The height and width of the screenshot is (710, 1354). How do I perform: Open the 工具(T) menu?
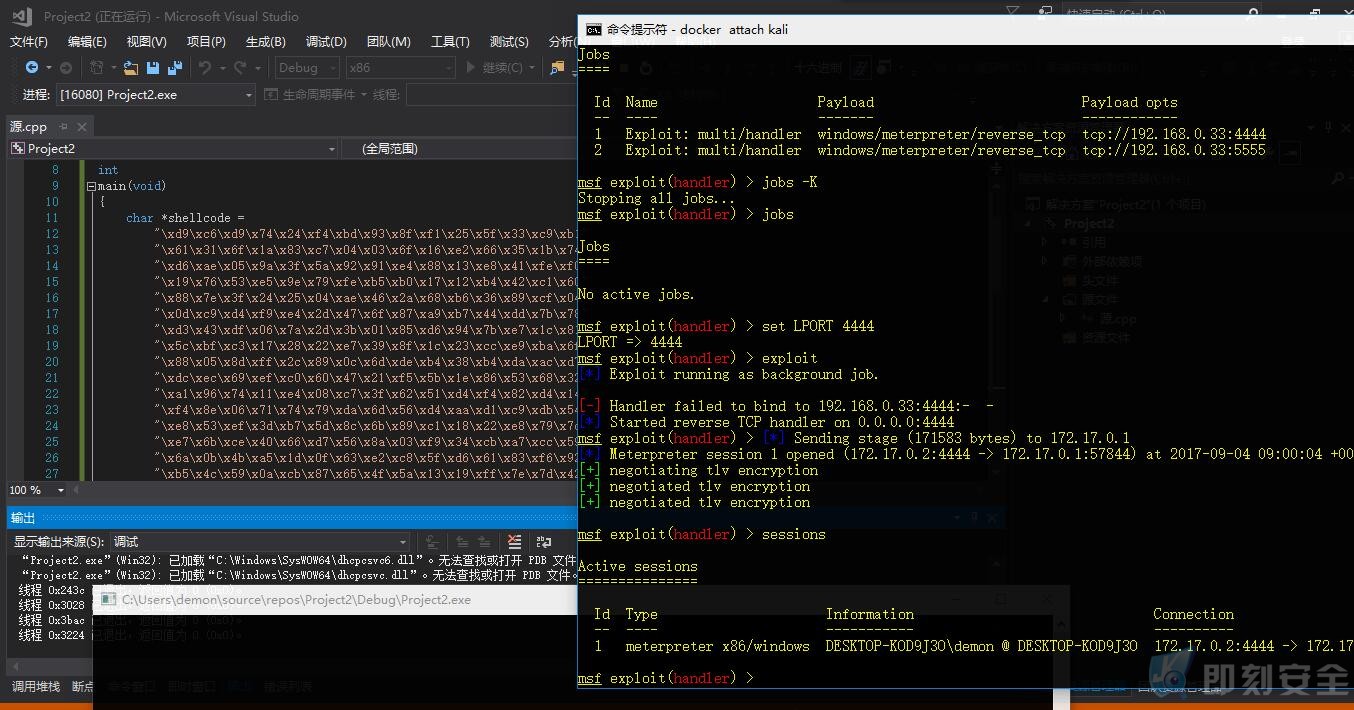tap(450, 41)
